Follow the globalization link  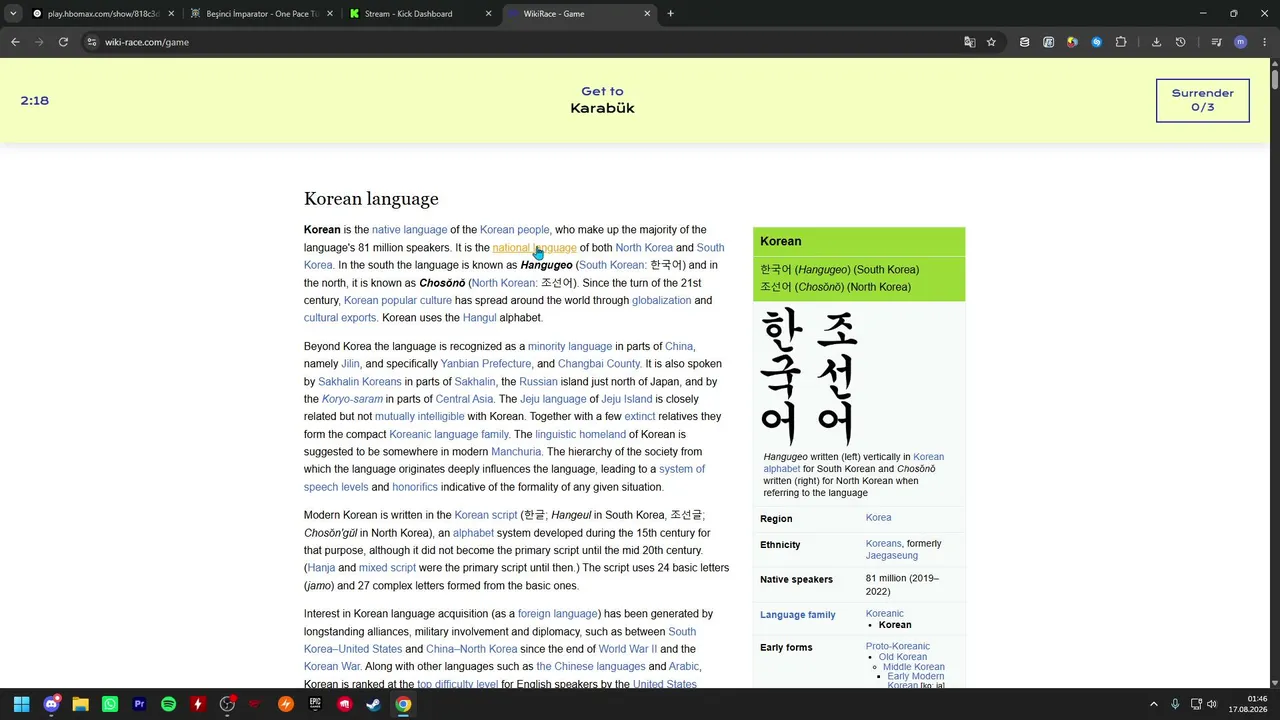[x=661, y=300]
